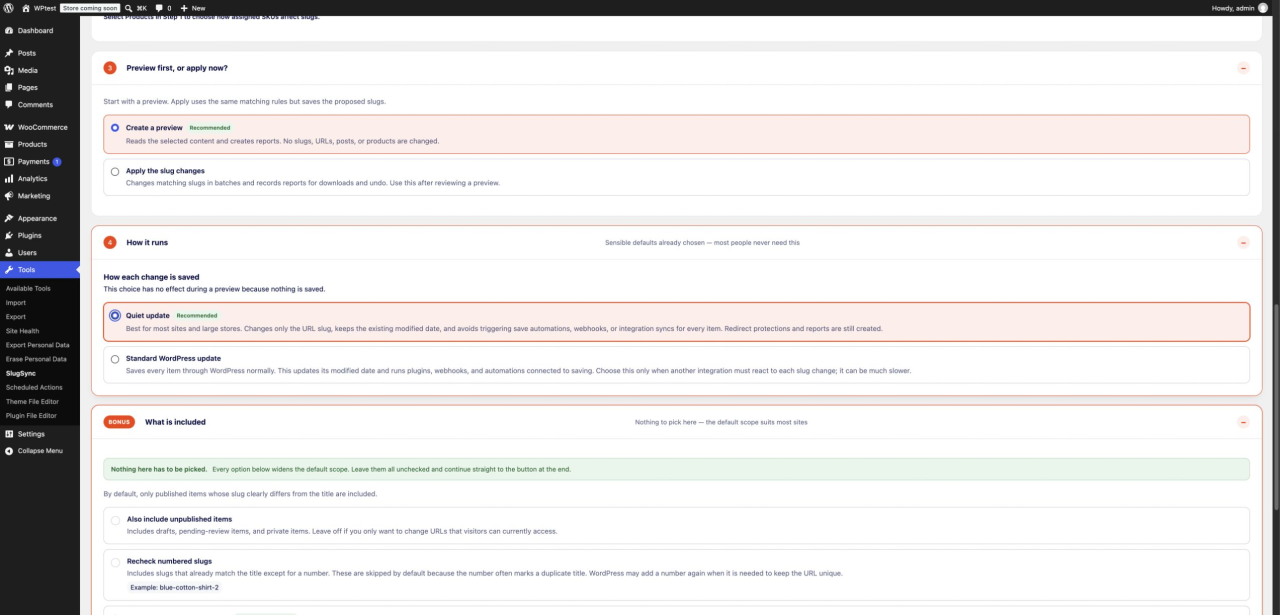Check Recheck numbered slugs option
Screen dimensions: 1280x615
click(x=115, y=562)
